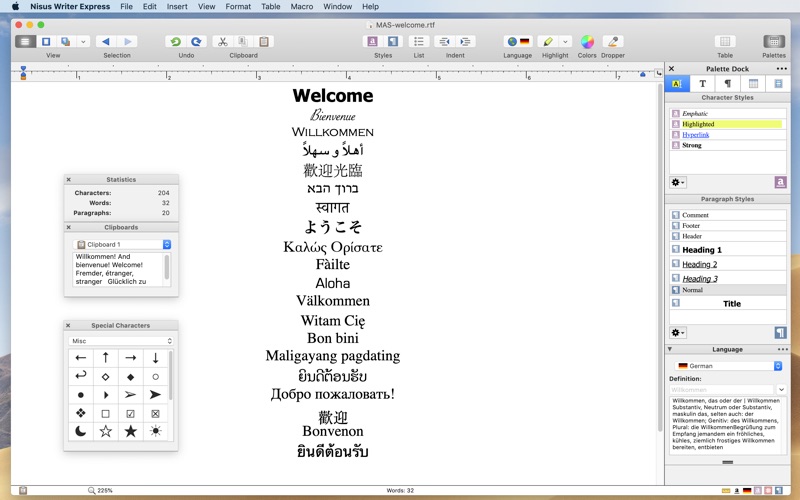Select the draft view mode icon
800x500 pixels.
(26, 41)
